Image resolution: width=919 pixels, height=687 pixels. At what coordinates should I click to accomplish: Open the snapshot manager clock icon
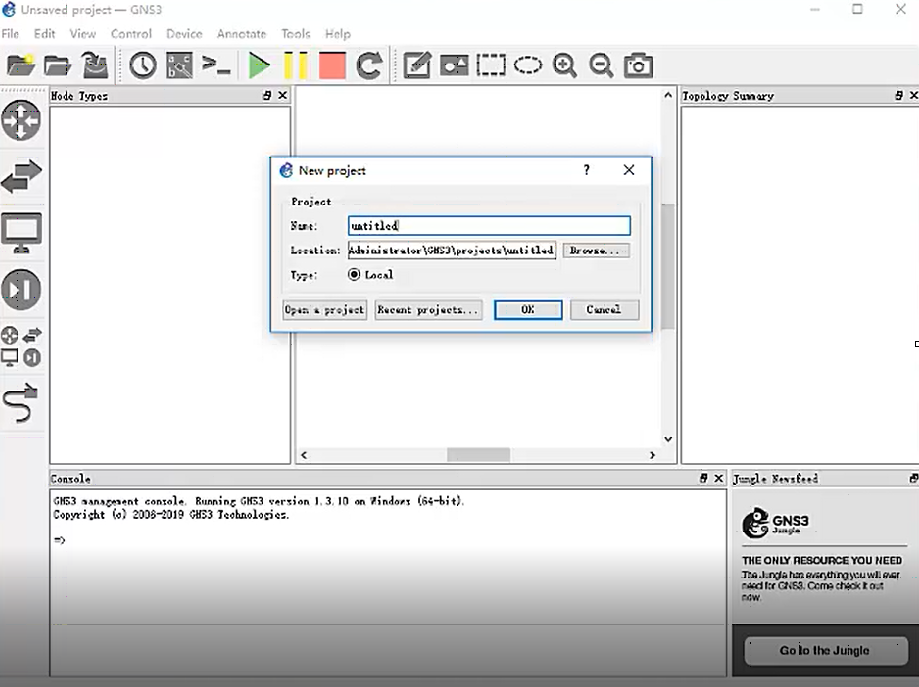[x=143, y=65]
